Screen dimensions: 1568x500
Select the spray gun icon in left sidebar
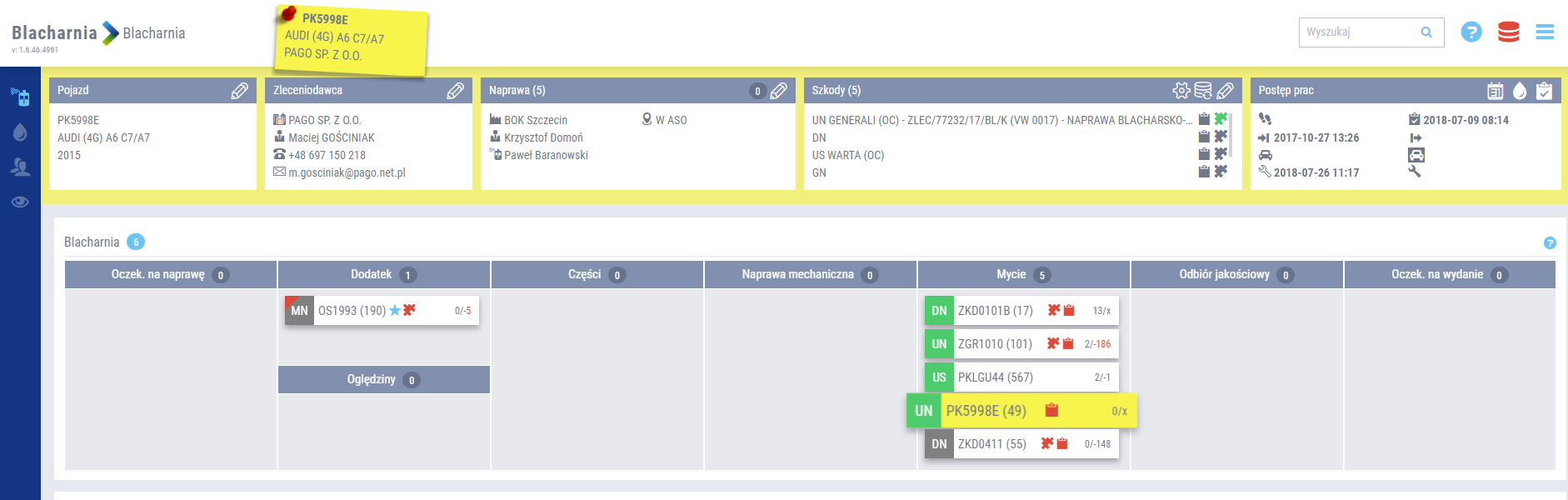point(20,97)
